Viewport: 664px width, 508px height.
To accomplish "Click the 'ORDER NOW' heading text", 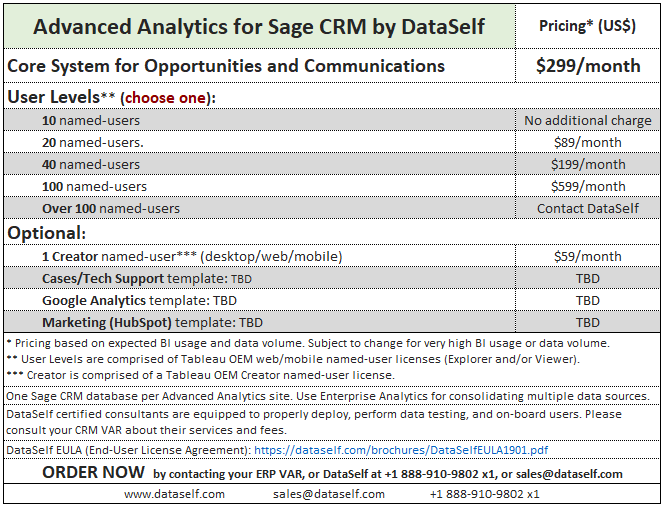I will [93, 472].
